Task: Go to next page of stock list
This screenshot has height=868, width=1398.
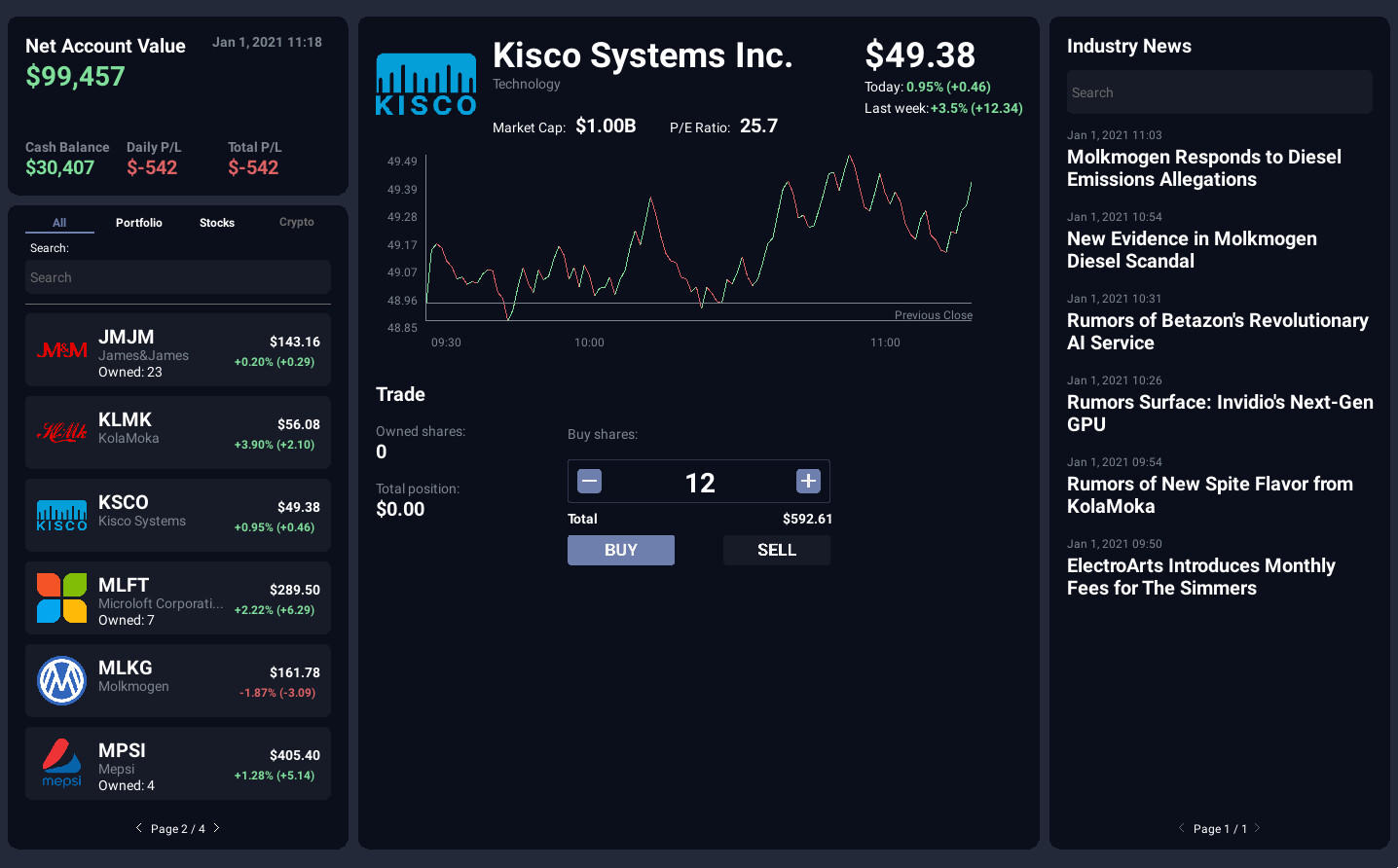Action: [216, 827]
